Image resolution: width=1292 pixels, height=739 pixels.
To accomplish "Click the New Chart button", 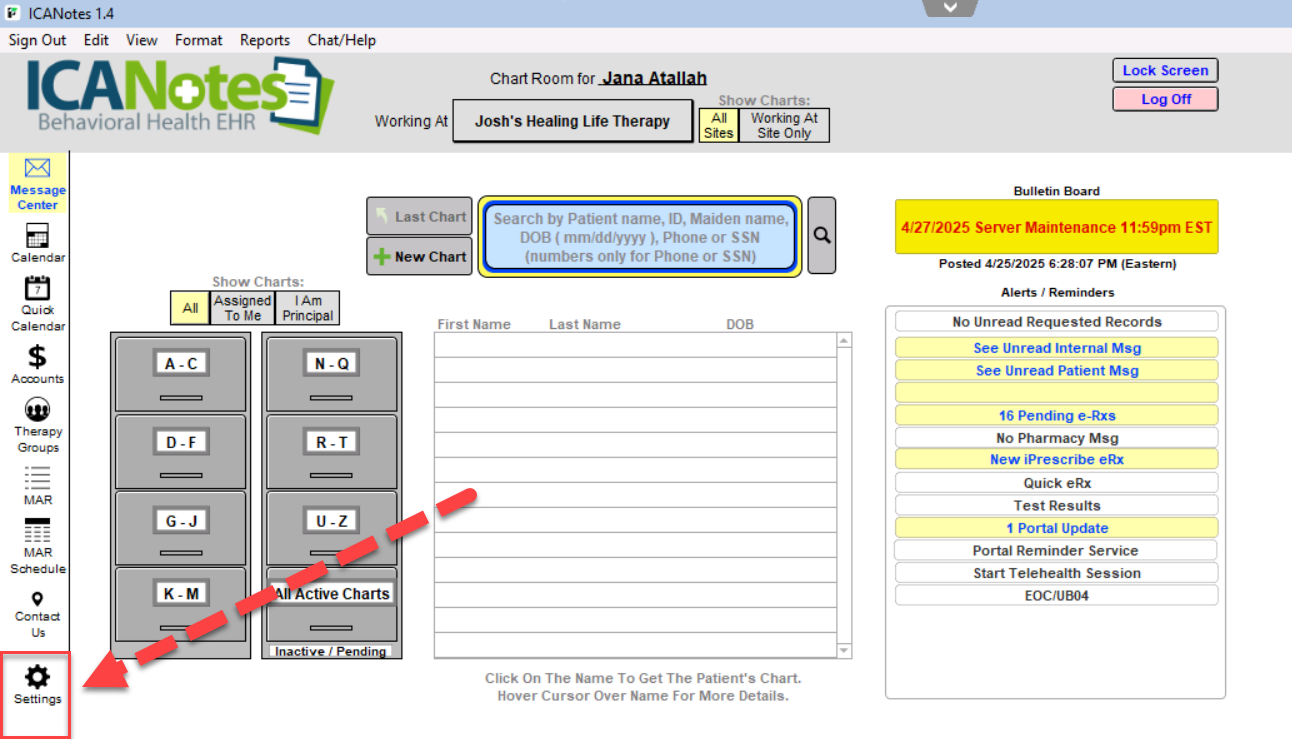I will click(x=419, y=256).
